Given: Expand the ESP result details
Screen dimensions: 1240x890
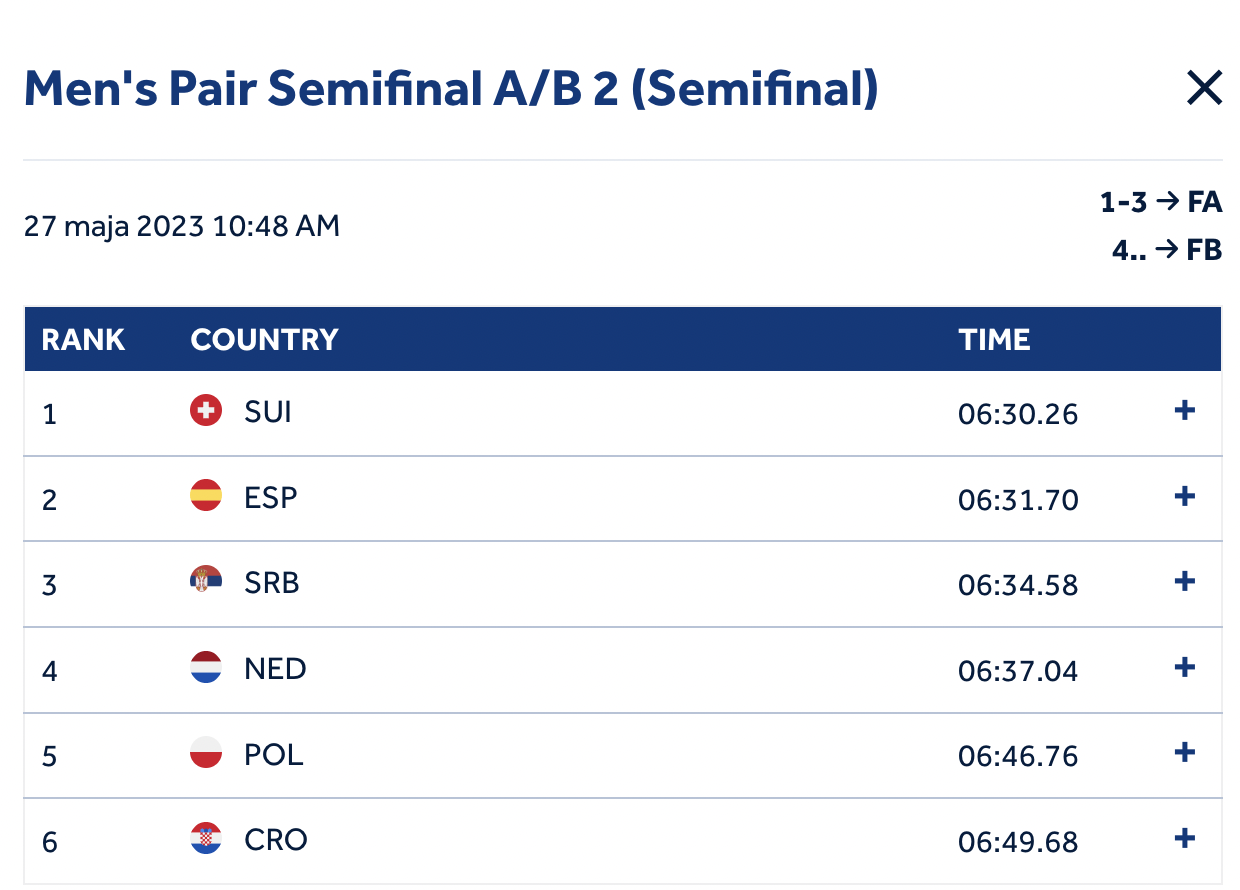Looking at the screenshot, I should click(1185, 496).
